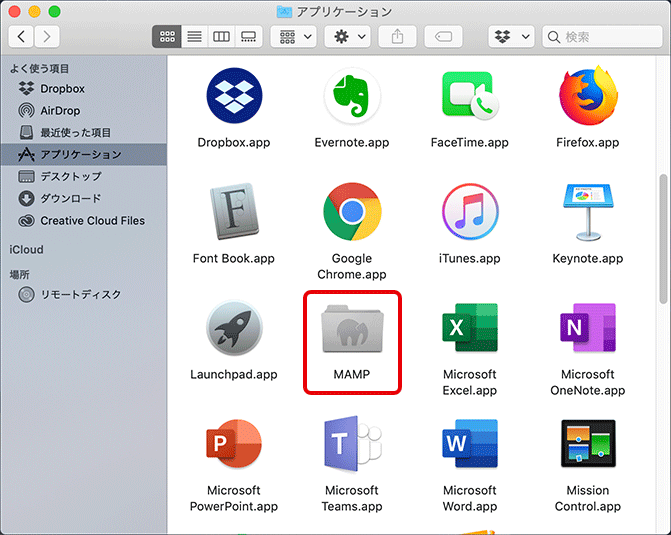The height and width of the screenshot is (535, 671).
Task: Click the Launchpad.app file name label
Action: click(x=234, y=374)
